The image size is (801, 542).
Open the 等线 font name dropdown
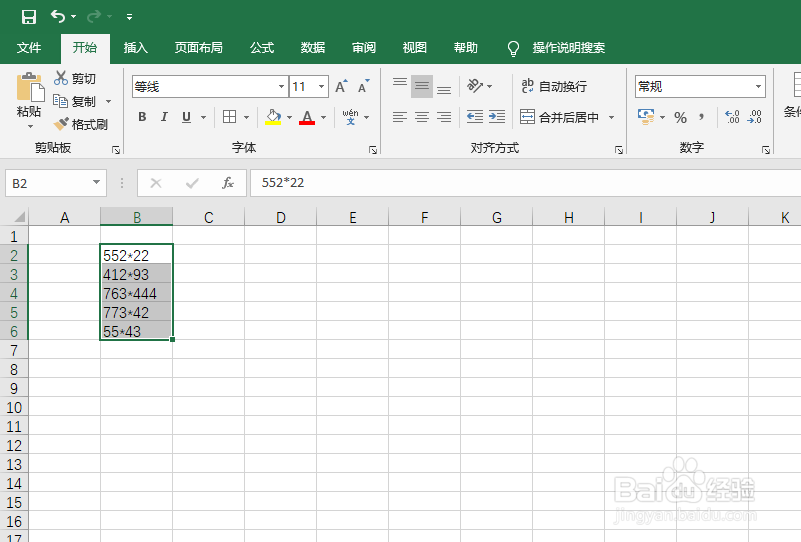coord(281,87)
